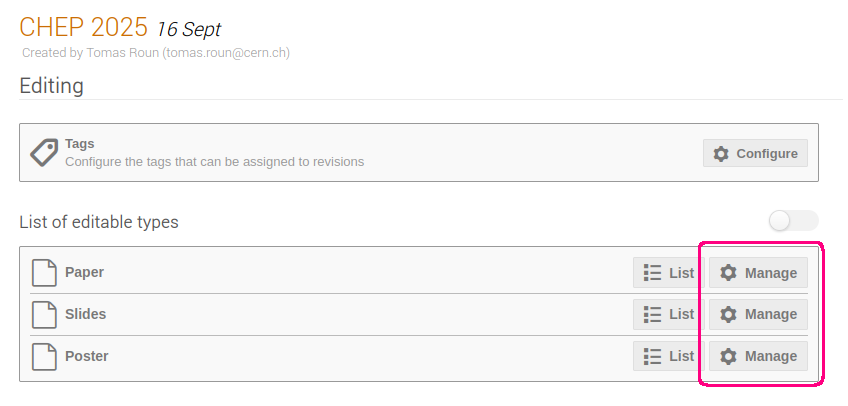The image size is (848, 406).
Task: Manage the Poster editable type
Action: [758, 356]
